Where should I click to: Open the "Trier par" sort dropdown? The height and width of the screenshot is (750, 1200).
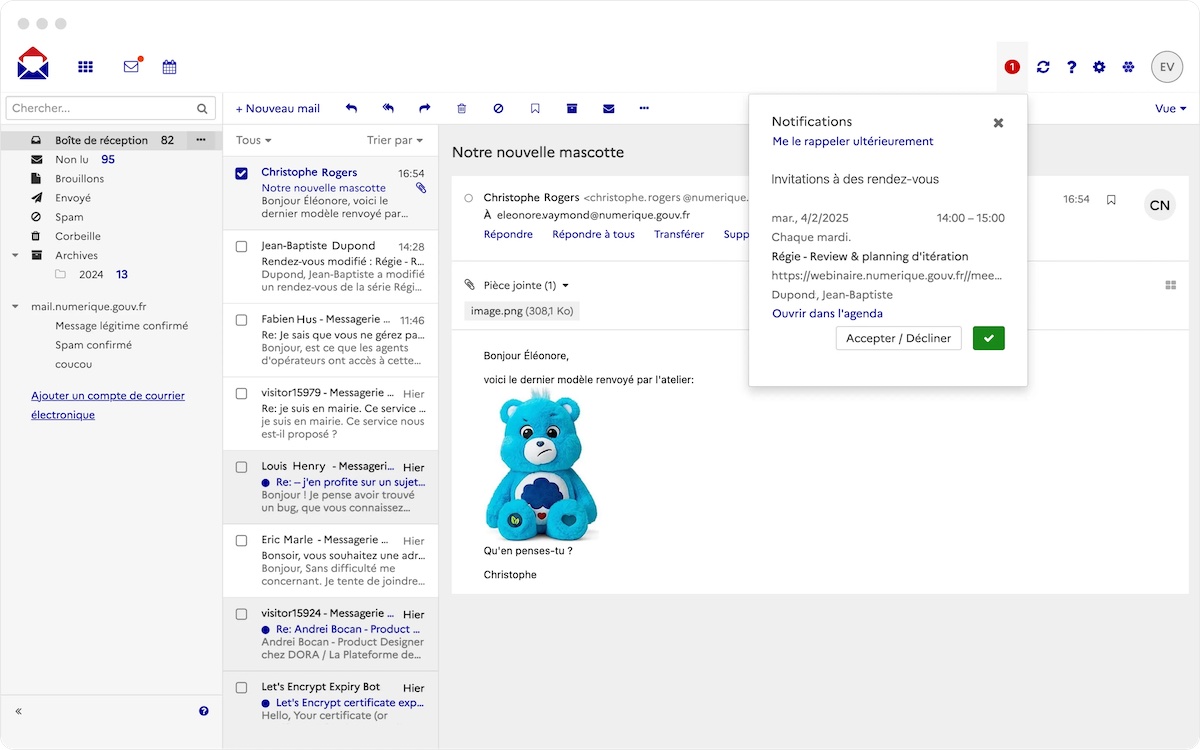pos(394,140)
